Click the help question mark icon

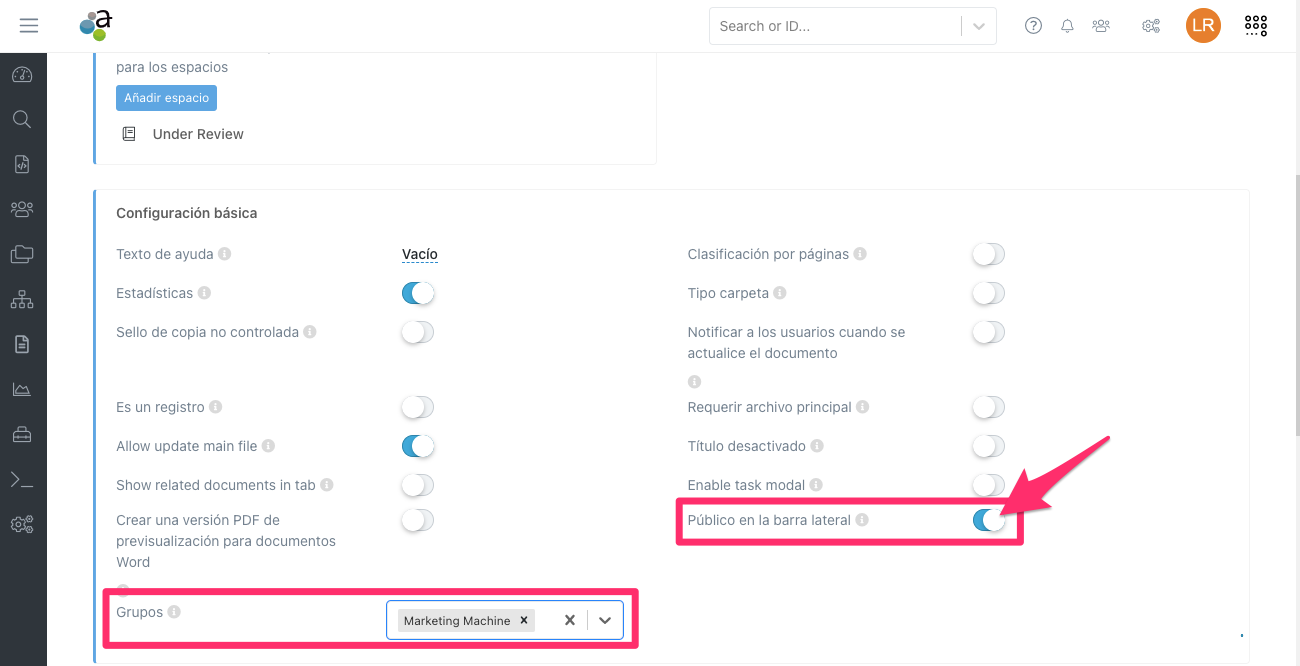pyautogui.click(x=1034, y=26)
